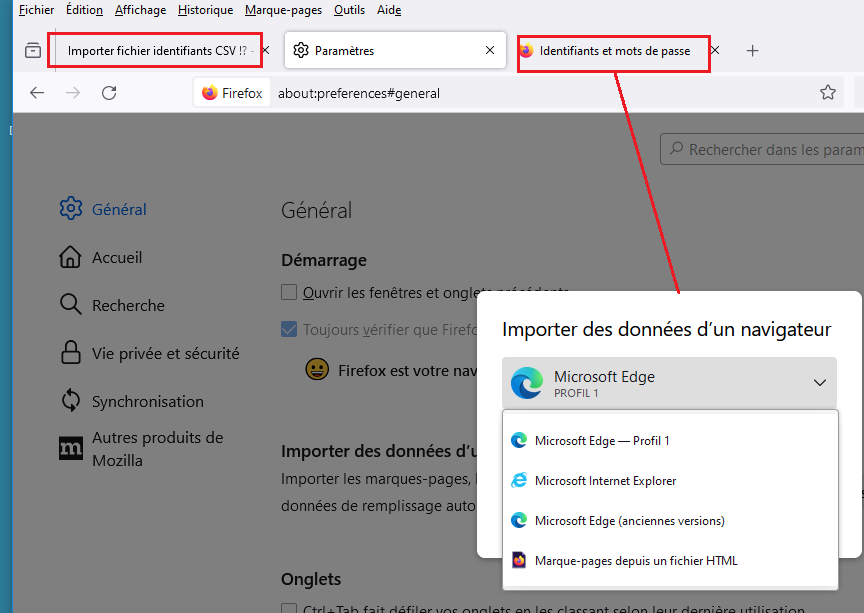Open the Aide menu
The width and height of the screenshot is (864, 613).
(x=389, y=10)
